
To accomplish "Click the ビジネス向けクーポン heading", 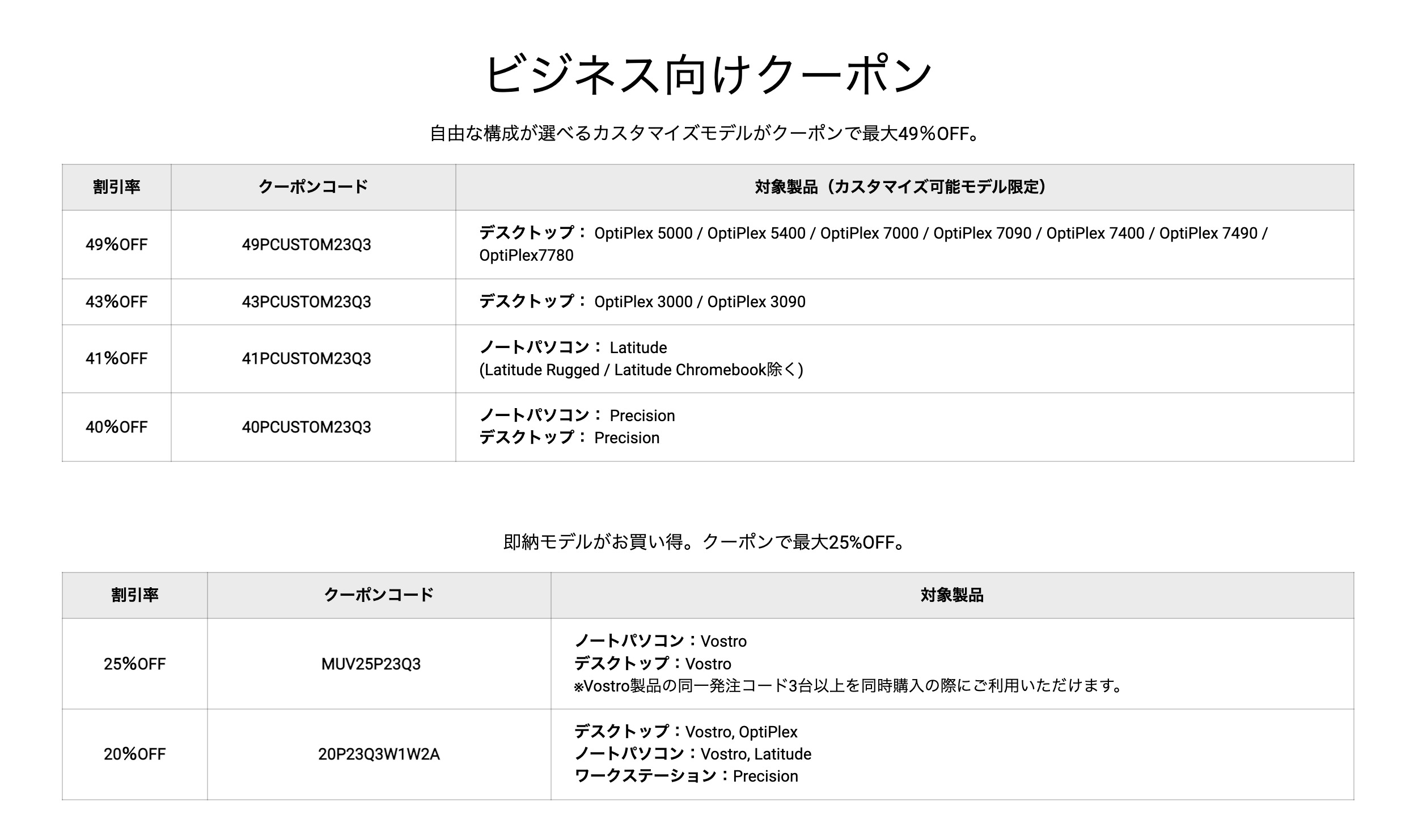I will coord(708,74).
